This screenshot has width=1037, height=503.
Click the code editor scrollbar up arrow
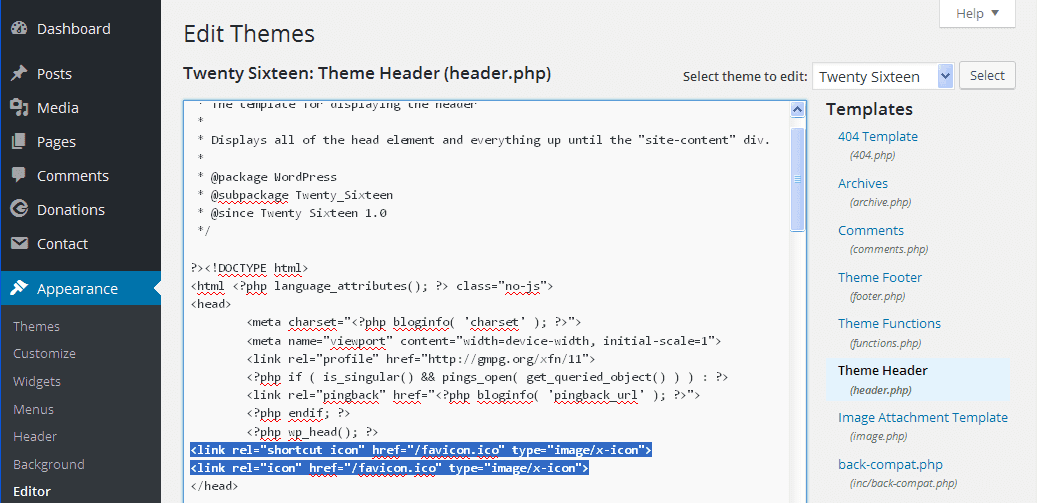coord(798,109)
